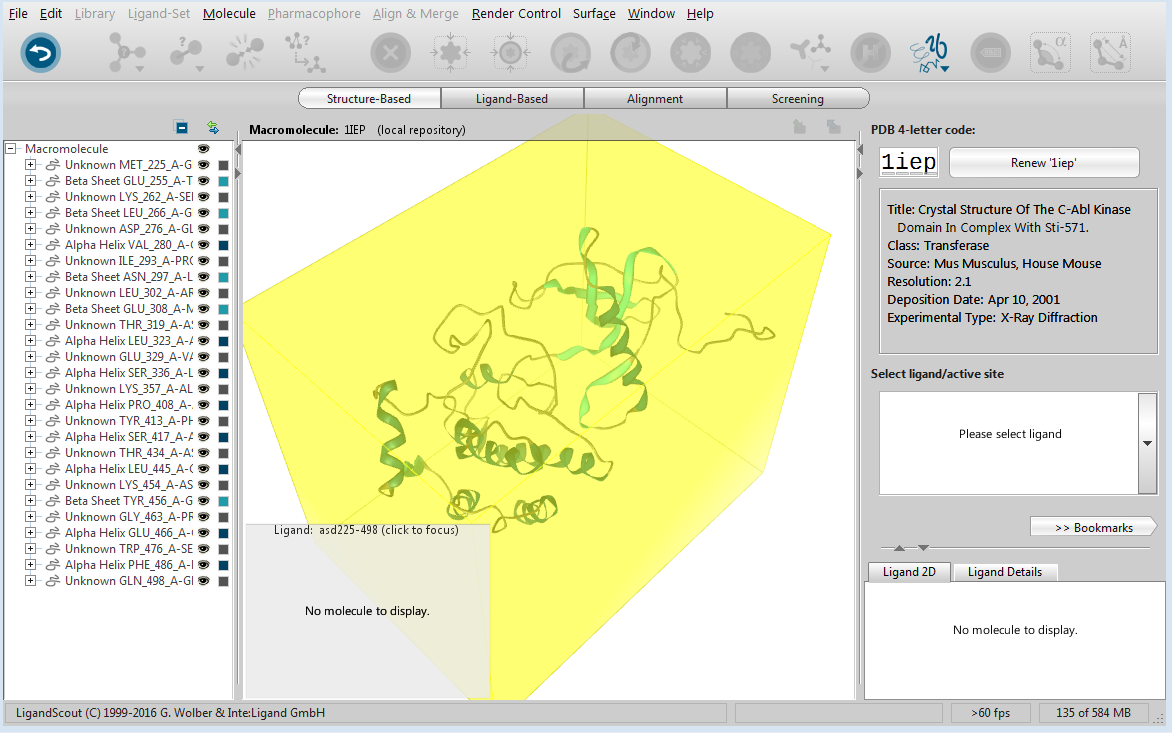Click the >60 fps status indicator
The height and width of the screenshot is (733, 1172).
[x=990, y=713]
